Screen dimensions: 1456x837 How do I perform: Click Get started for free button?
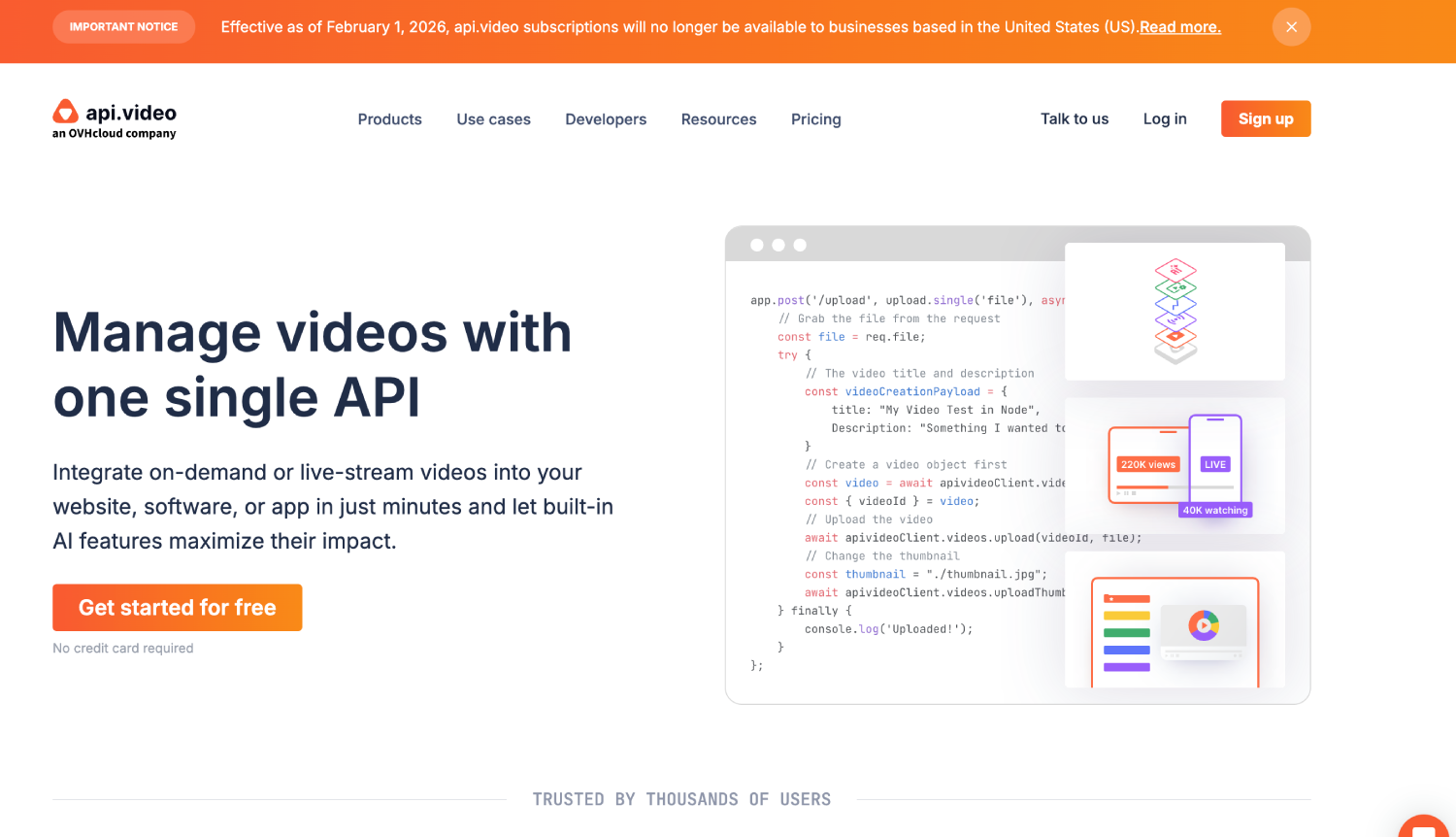(178, 608)
